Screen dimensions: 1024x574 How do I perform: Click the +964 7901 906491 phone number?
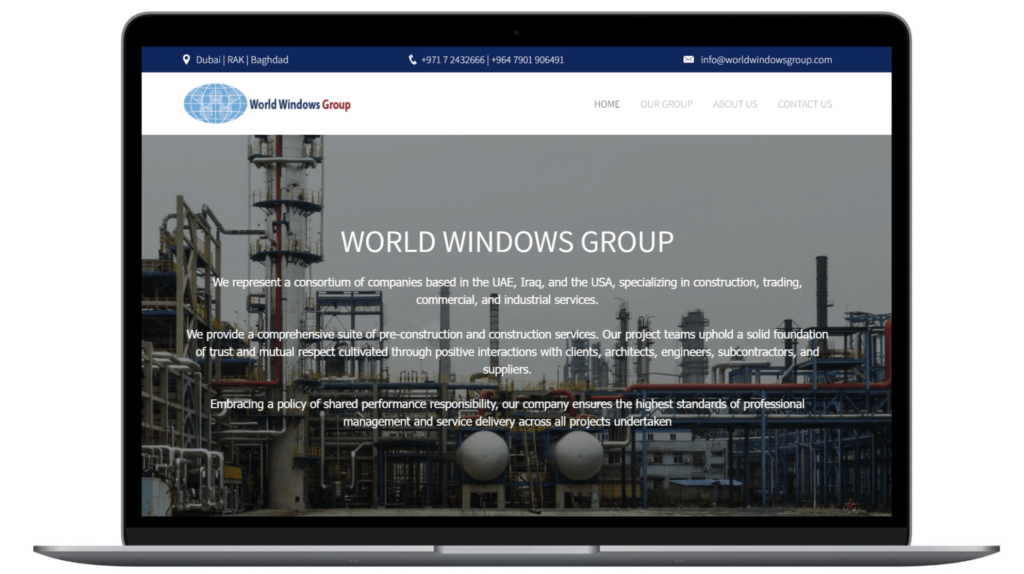click(527, 59)
